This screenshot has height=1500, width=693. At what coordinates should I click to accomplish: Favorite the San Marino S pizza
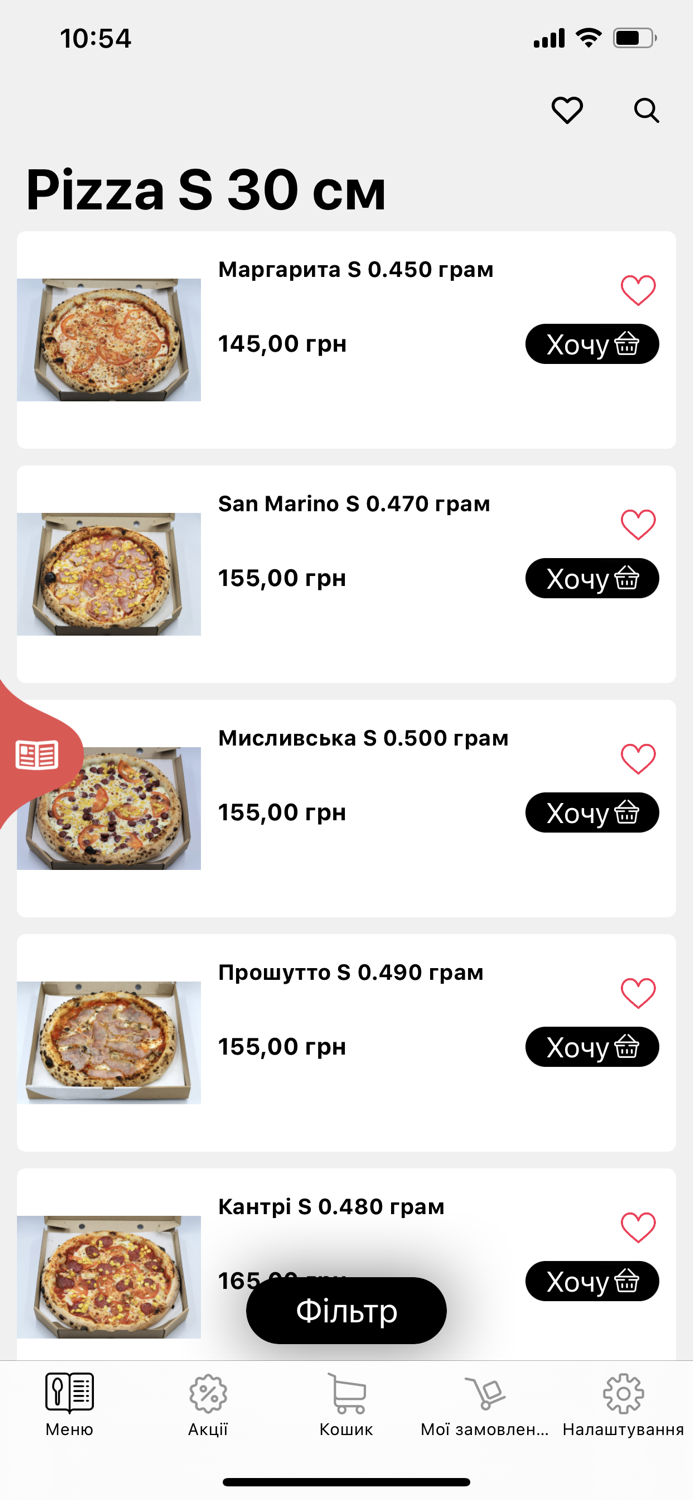(x=638, y=524)
